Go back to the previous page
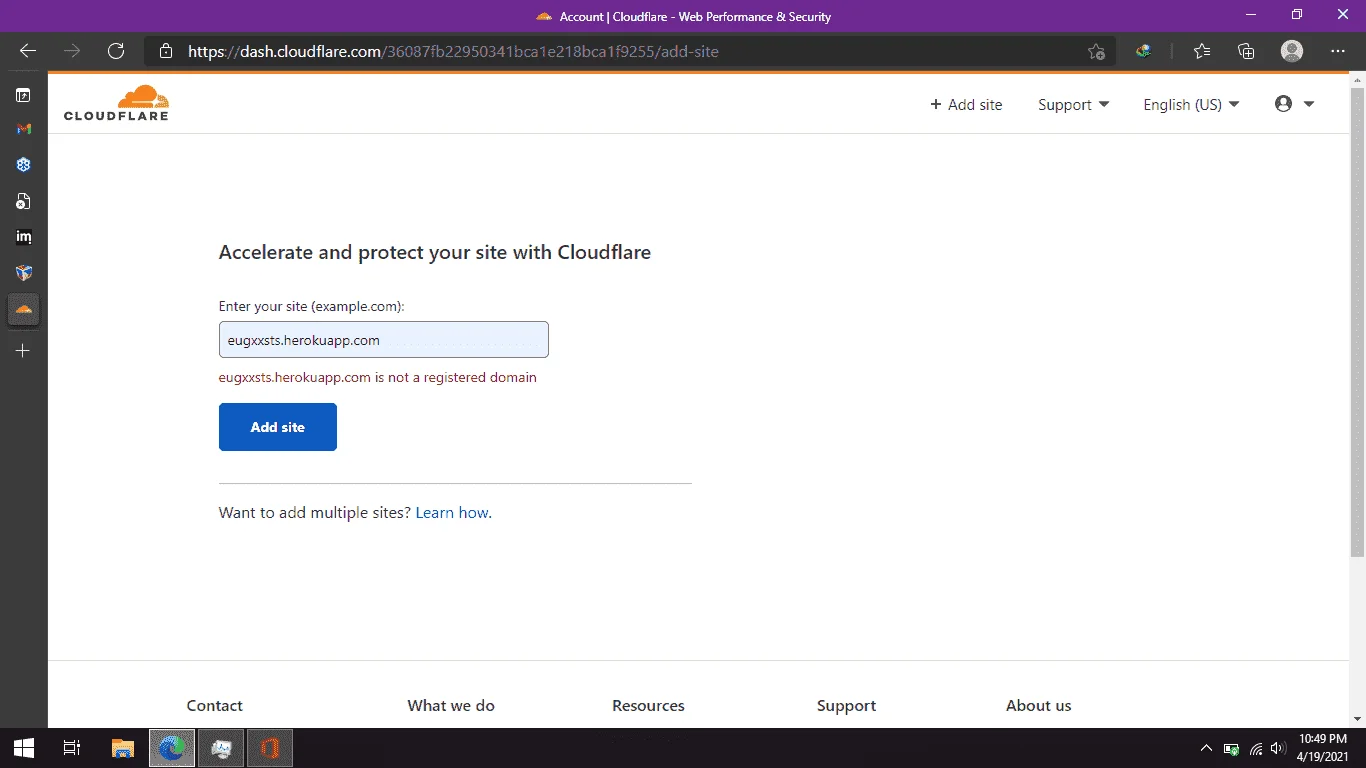 (28, 51)
